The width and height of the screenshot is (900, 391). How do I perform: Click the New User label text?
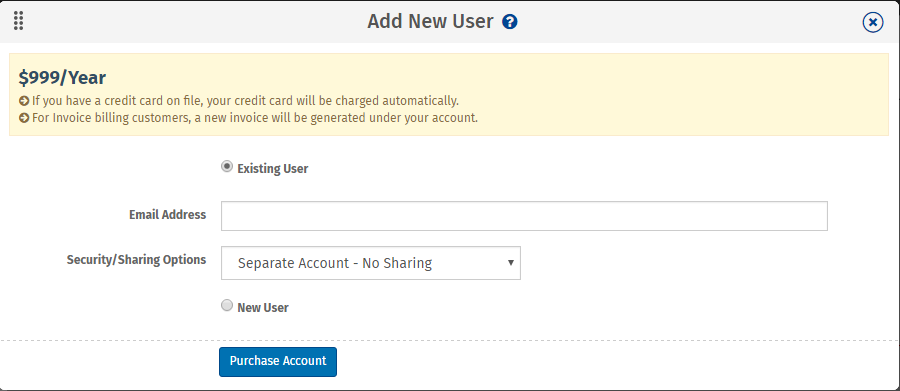263,307
